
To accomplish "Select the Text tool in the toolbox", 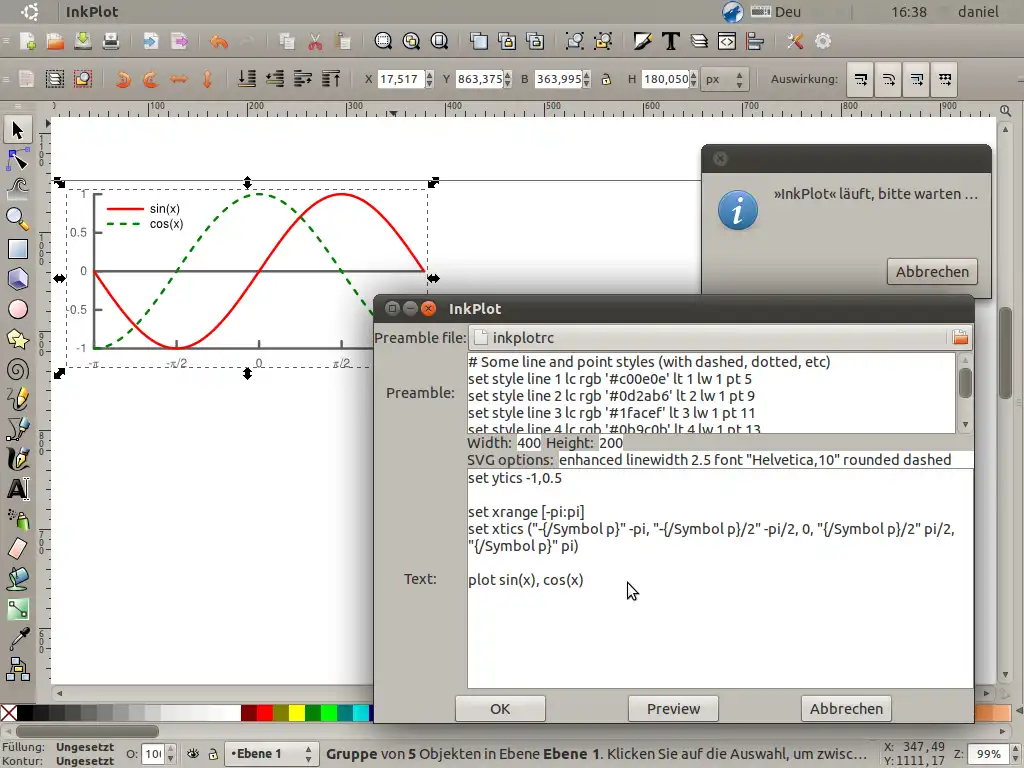I will (18, 489).
